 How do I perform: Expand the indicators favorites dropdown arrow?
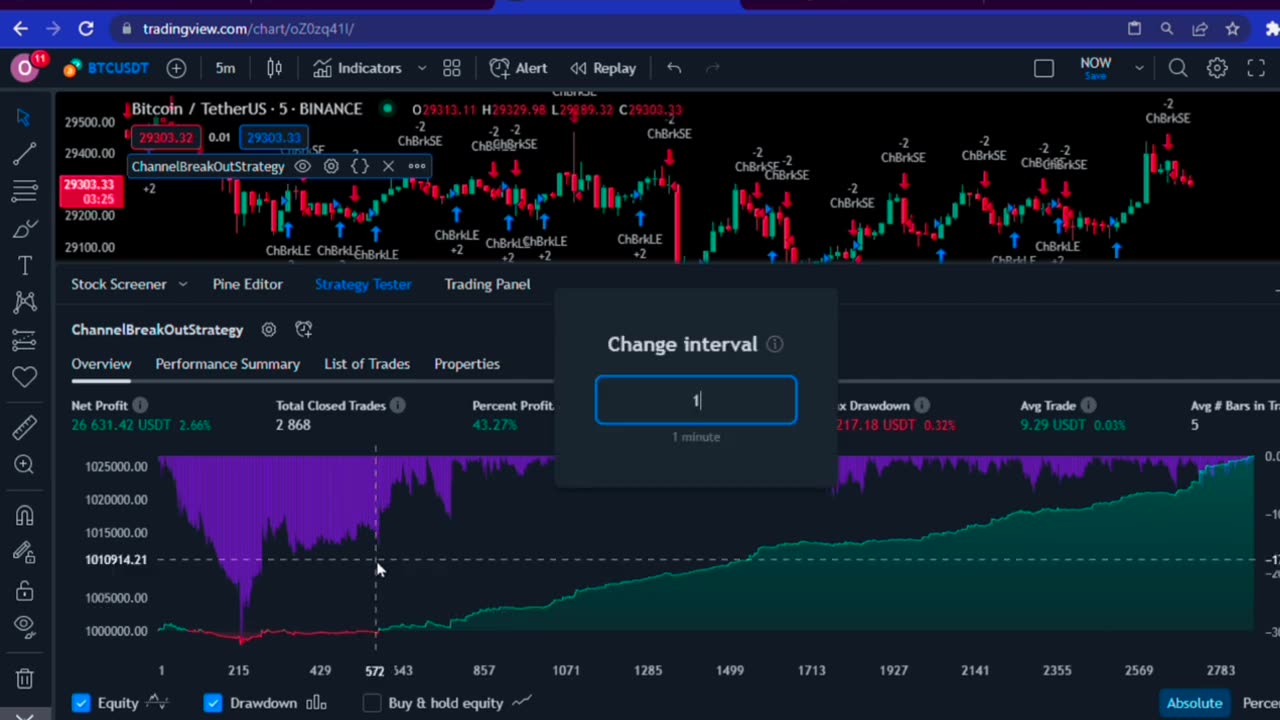[422, 68]
